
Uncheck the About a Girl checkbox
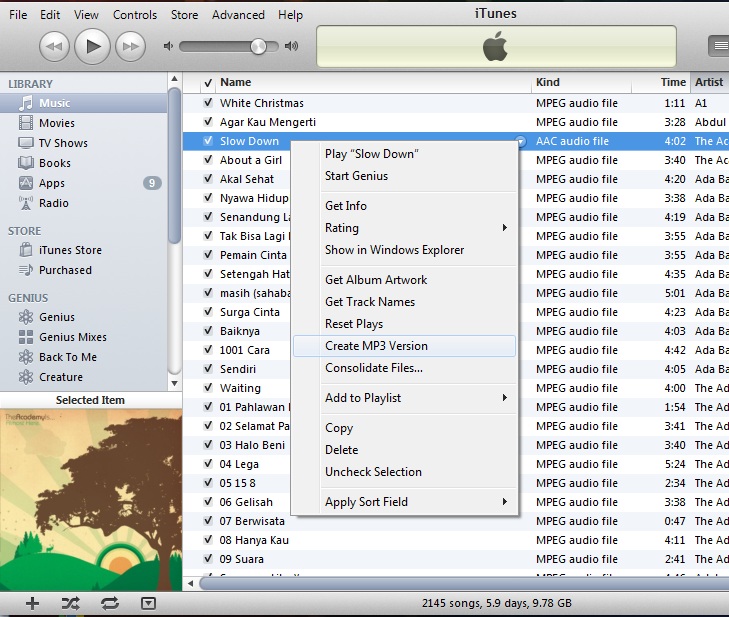point(208,160)
